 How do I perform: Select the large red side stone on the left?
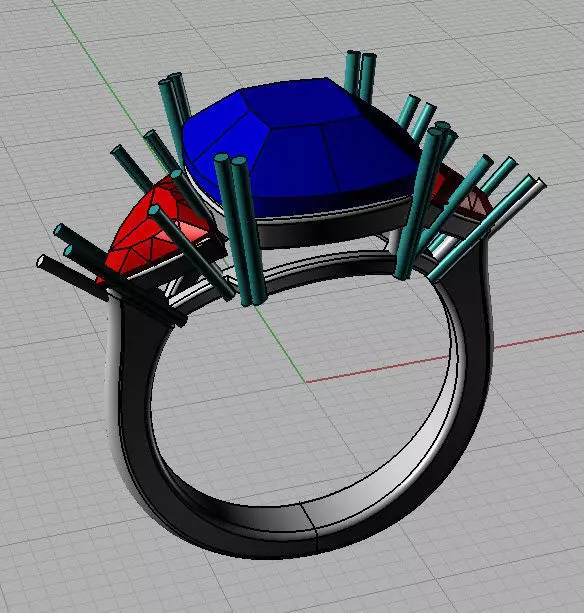tap(156, 231)
